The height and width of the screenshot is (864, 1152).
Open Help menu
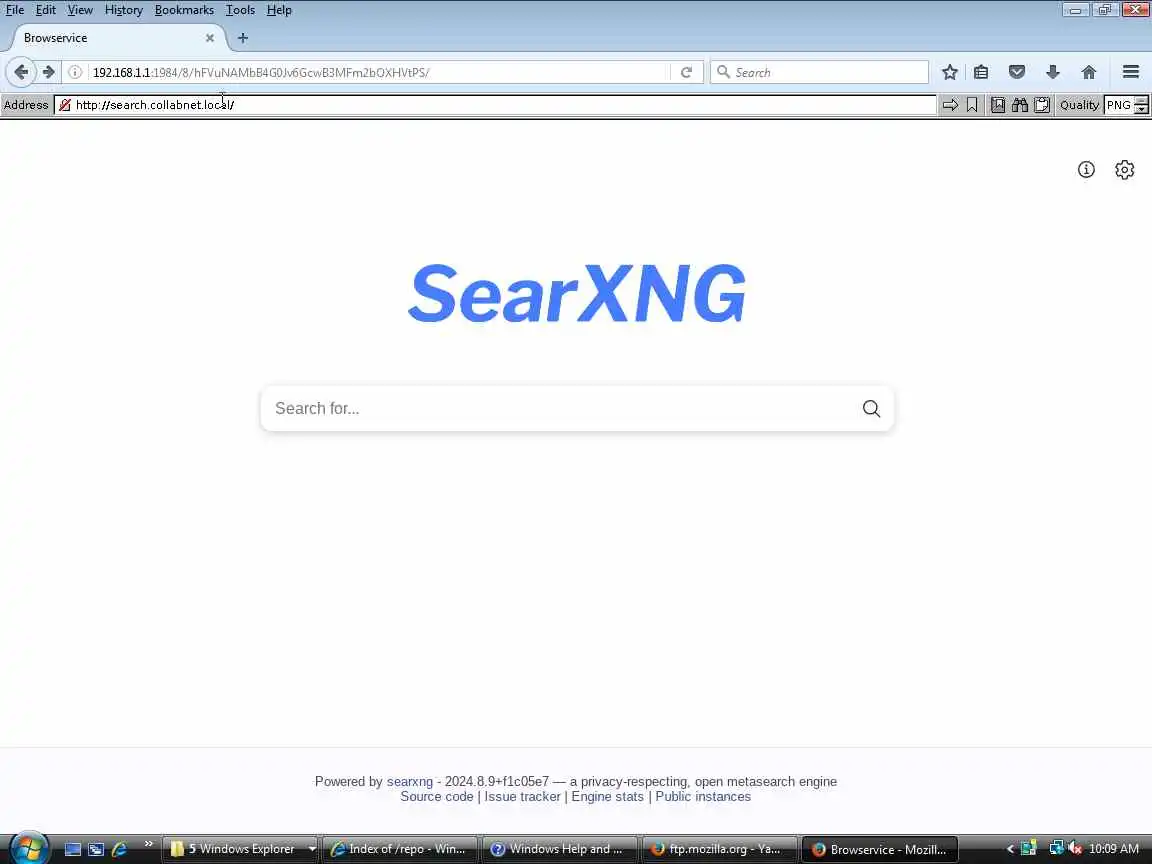pos(279,10)
